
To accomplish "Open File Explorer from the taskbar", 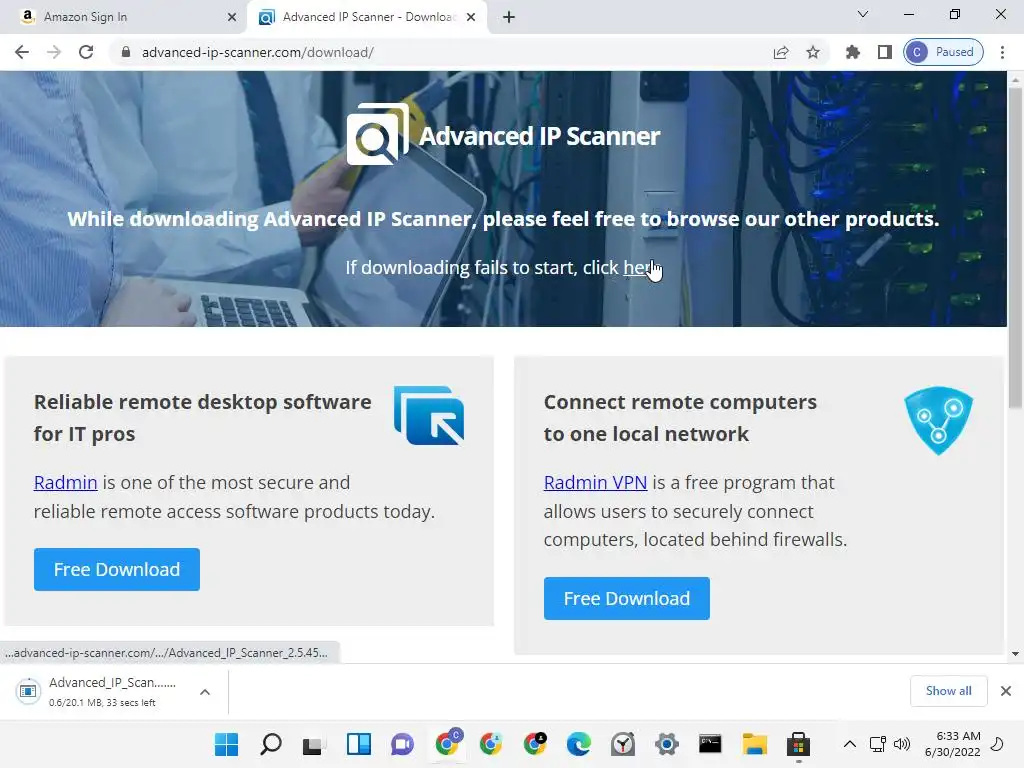I will [754, 744].
